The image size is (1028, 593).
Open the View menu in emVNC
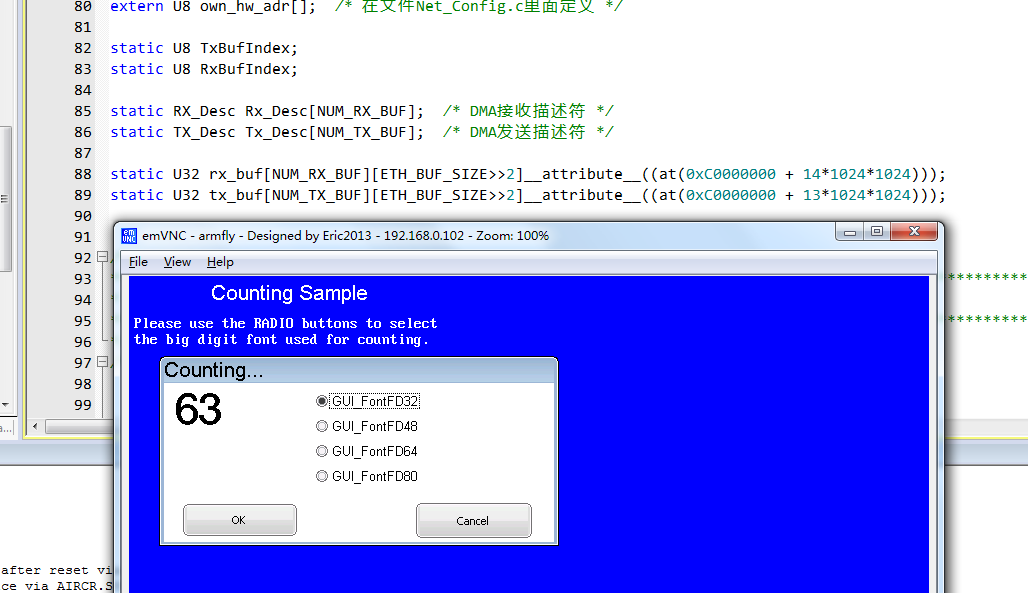point(177,262)
